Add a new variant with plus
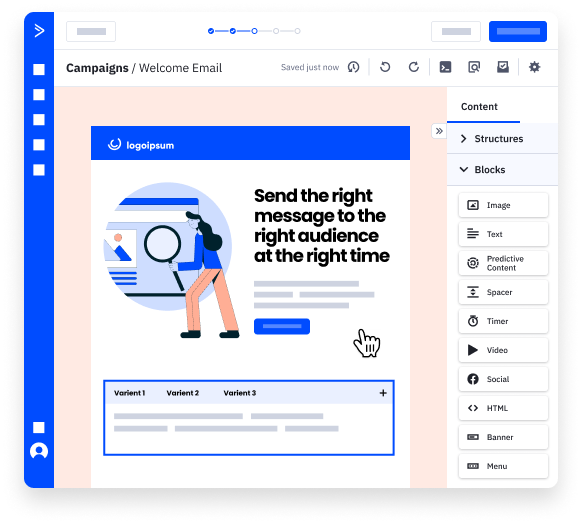Viewport: 582px width, 524px height. pyautogui.click(x=383, y=393)
